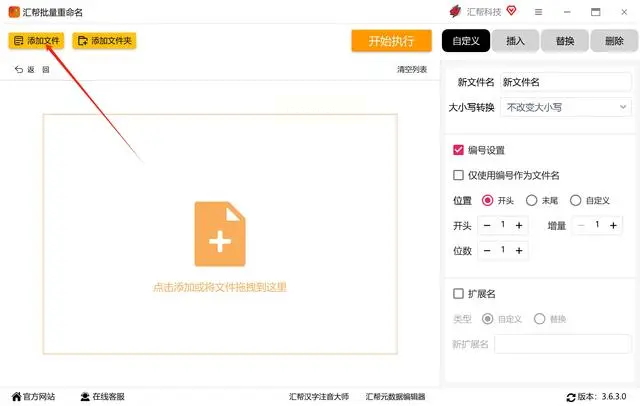The width and height of the screenshot is (640, 406).
Task: Click the 添加文件夹 button
Action: coord(104,41)
